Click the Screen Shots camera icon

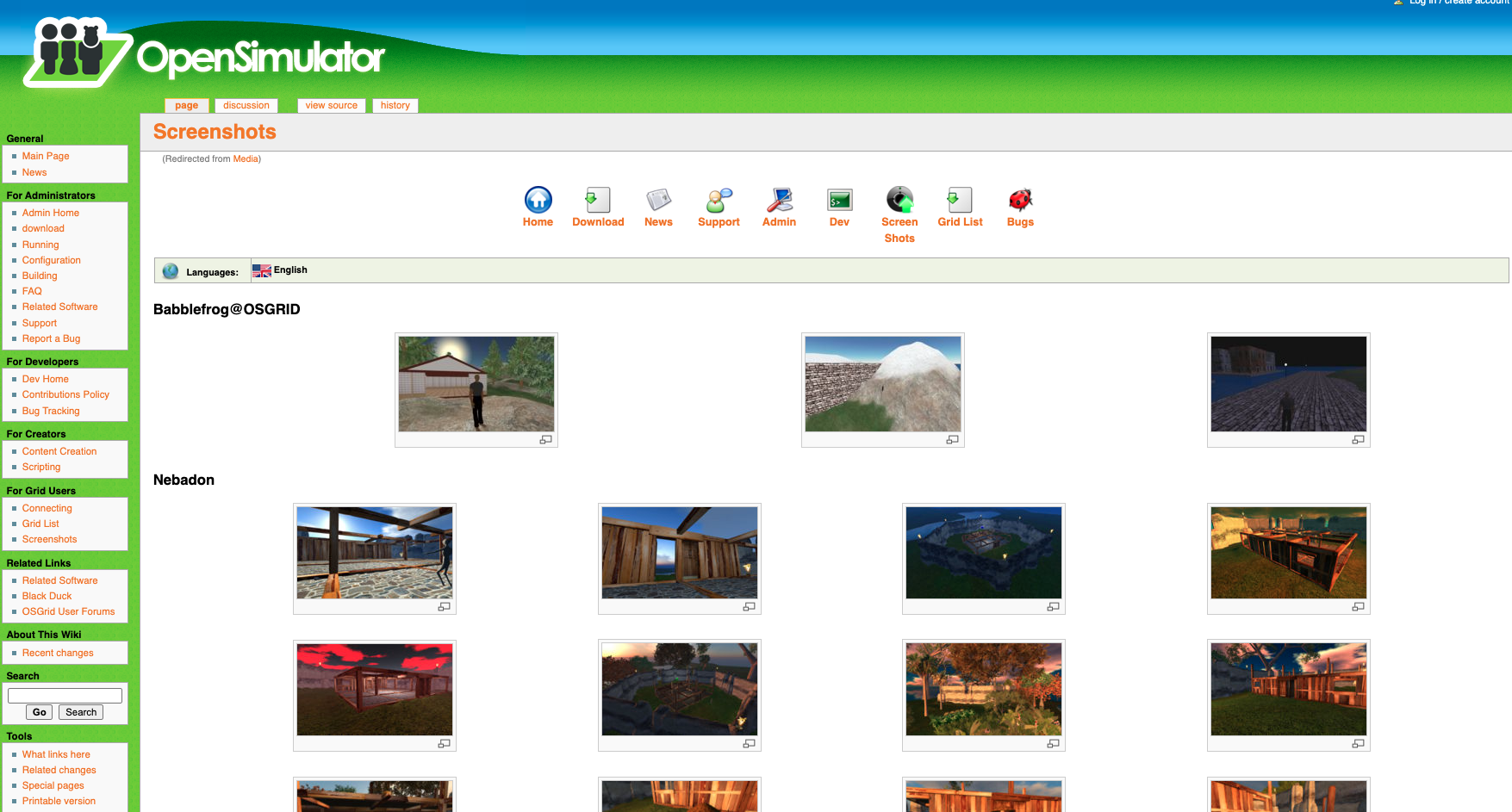pos(899,200)
